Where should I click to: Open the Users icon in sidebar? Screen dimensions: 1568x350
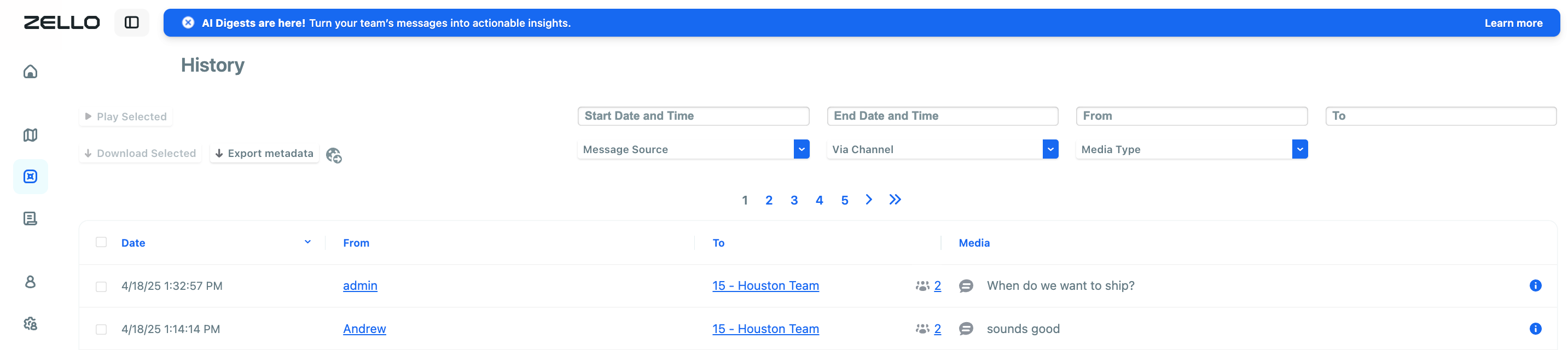tap(31, 282)
